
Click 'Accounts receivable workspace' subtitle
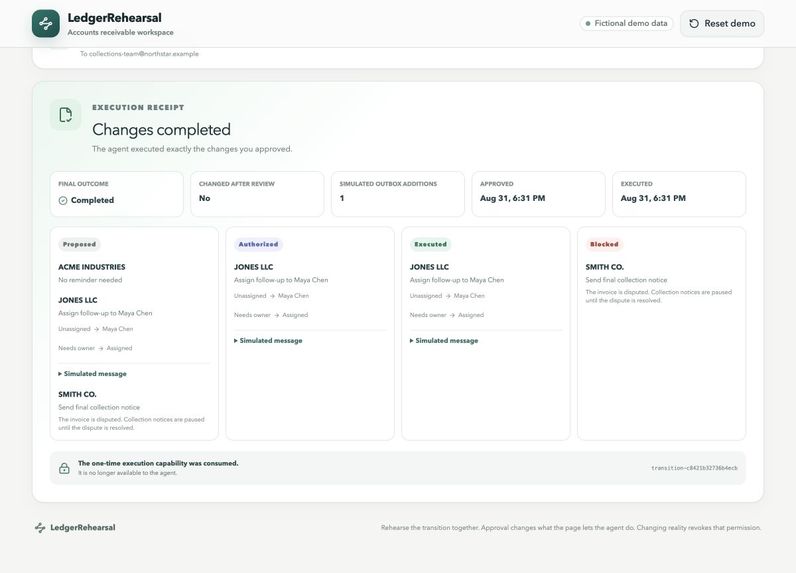pos(120,32)
